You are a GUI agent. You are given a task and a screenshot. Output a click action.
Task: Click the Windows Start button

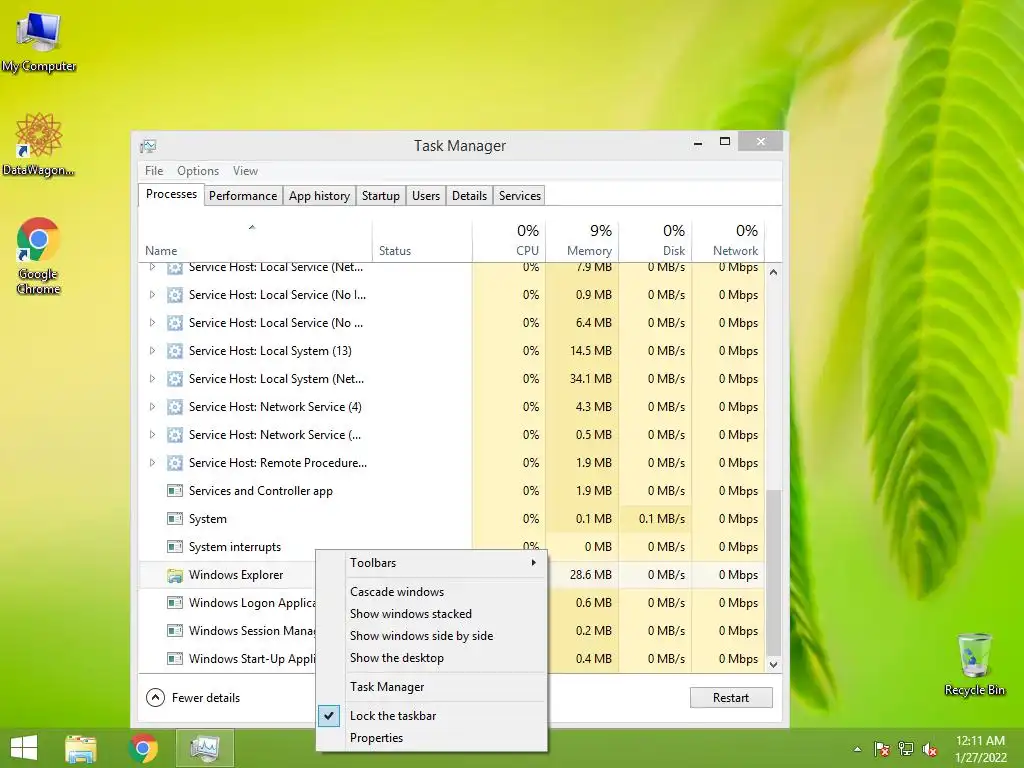(x=24, y=748)
